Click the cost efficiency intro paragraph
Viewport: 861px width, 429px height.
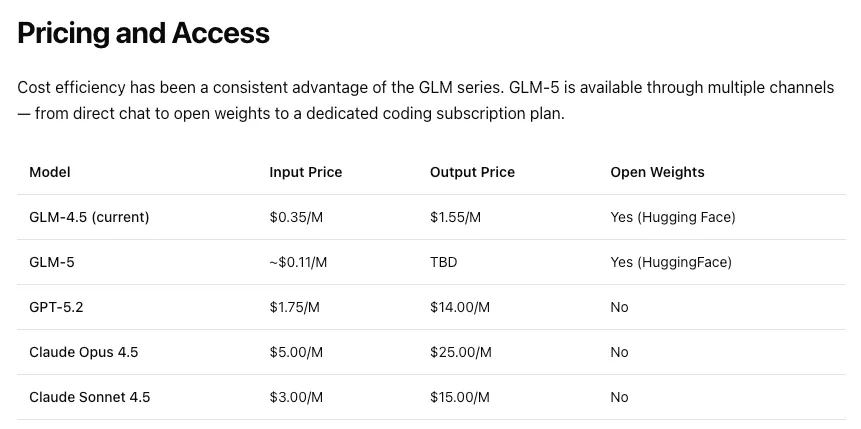tap(425, 100)
